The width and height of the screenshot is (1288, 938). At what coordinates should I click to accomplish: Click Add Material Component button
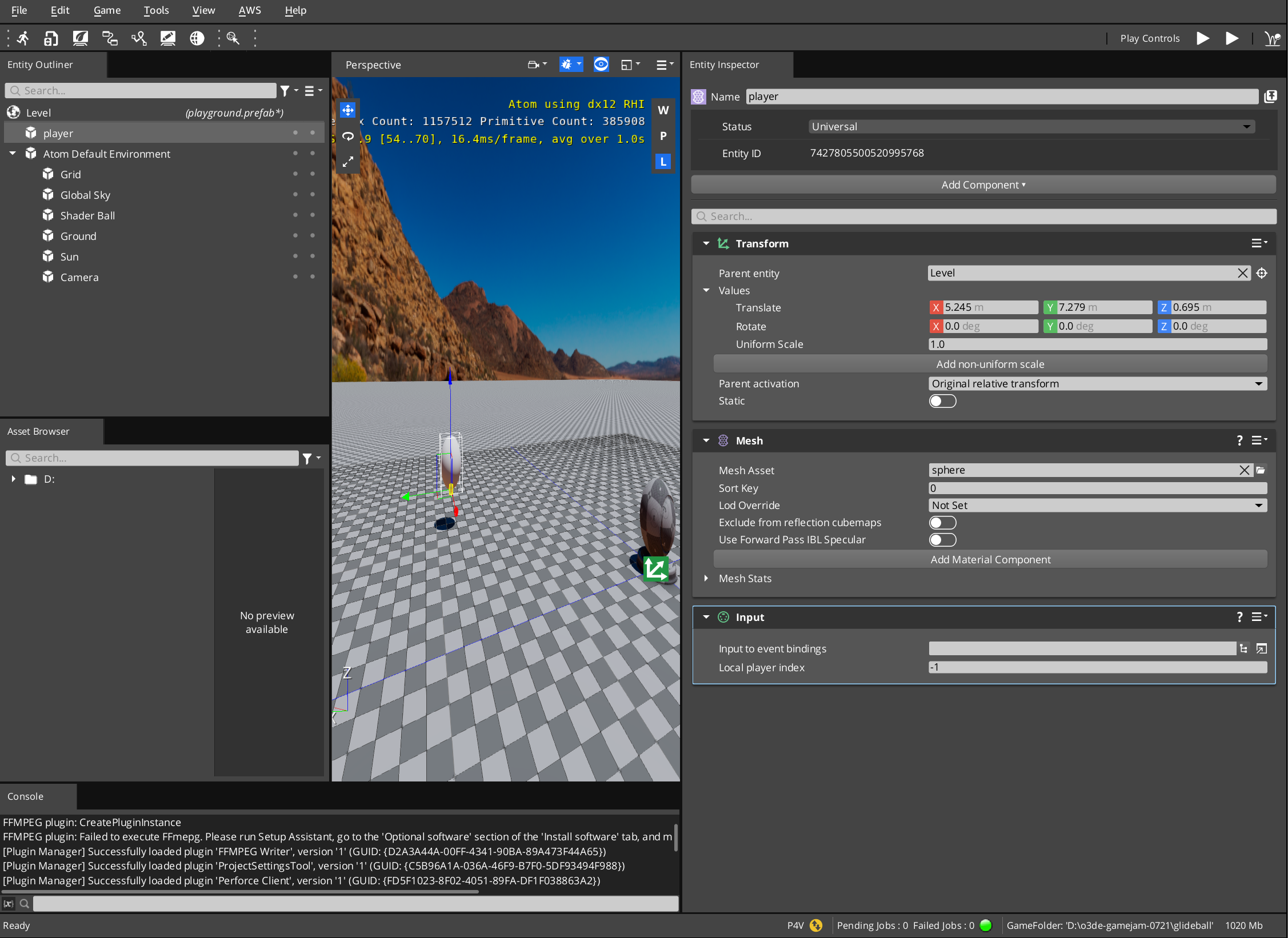pos(990,560)
